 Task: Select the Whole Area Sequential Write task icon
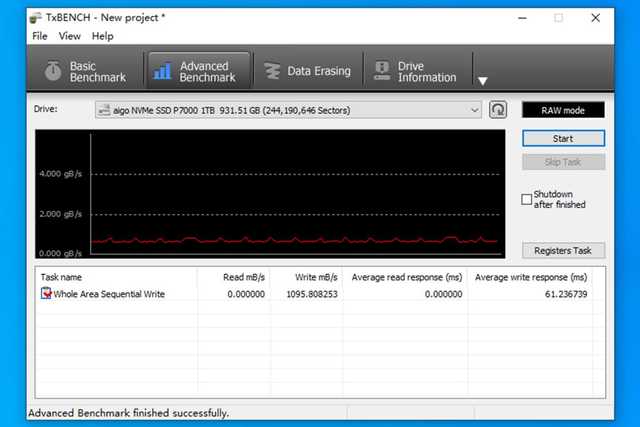tap(46, 294)
